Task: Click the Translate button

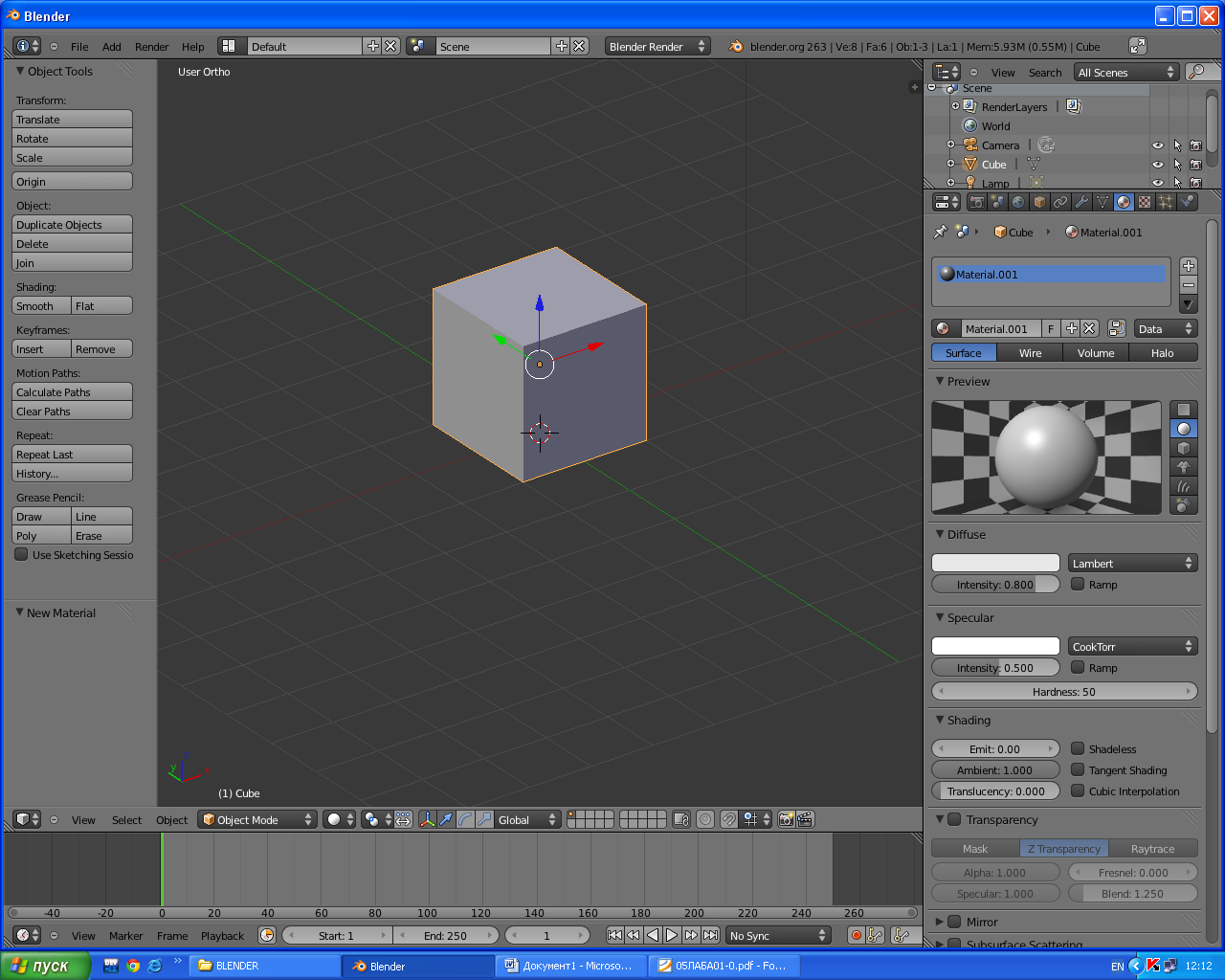Action: click(x=72, y=119)
